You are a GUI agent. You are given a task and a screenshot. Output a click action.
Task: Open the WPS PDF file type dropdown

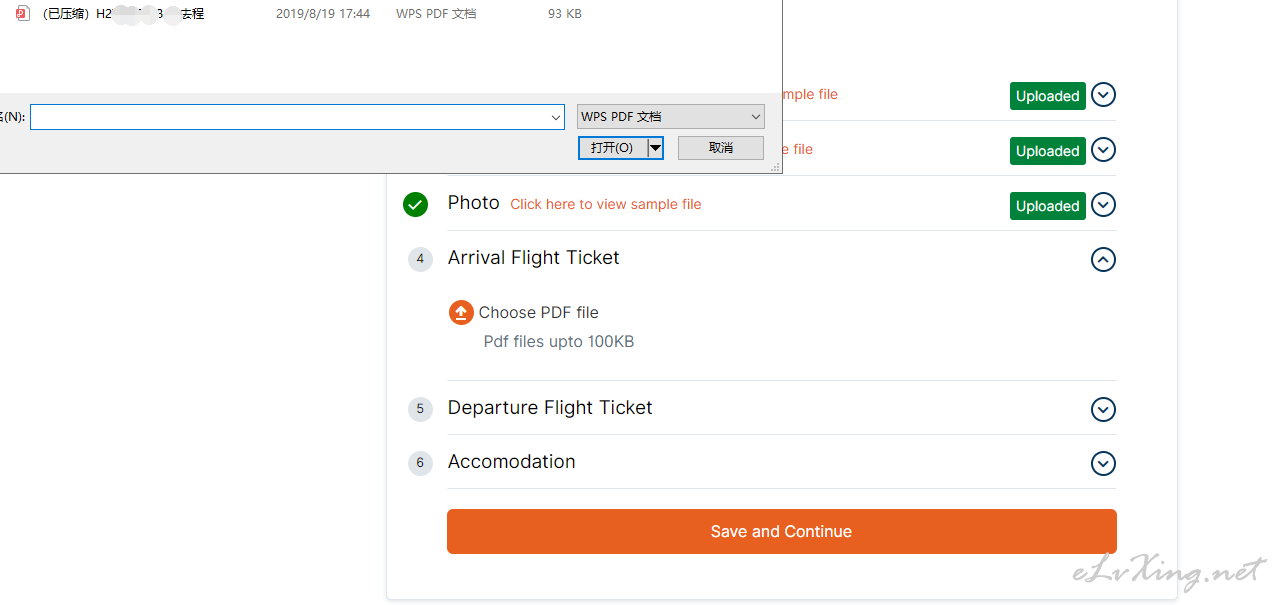671,117
